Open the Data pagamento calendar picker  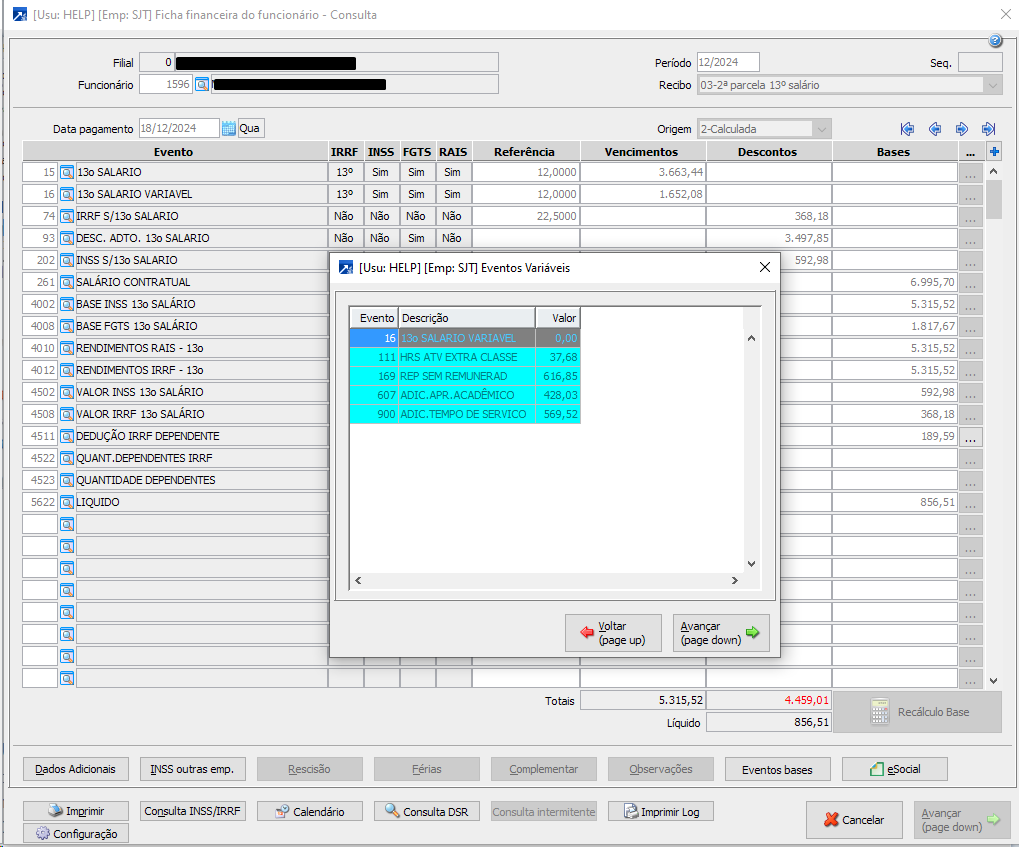pos(228,128)
